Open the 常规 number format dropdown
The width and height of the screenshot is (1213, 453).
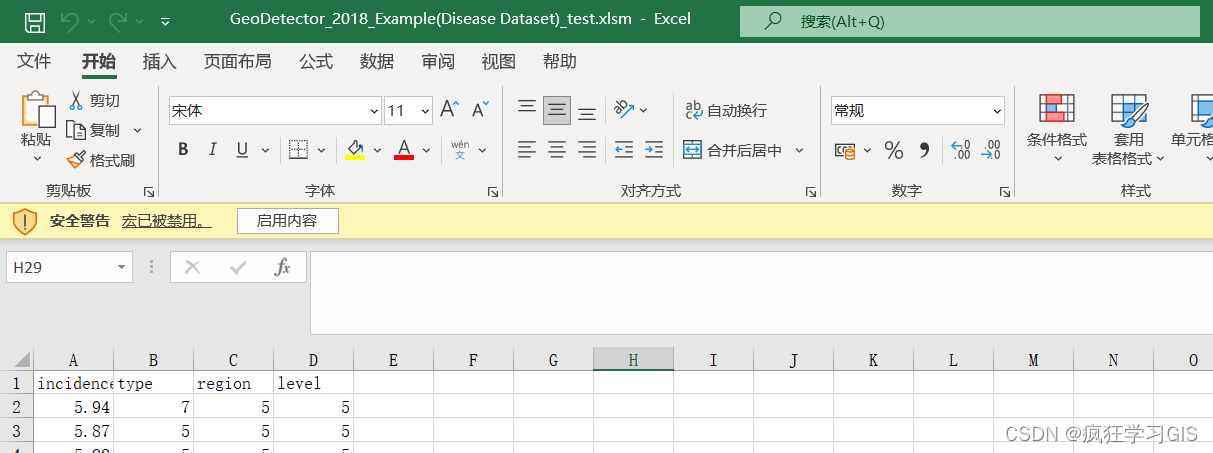point(997,111)
